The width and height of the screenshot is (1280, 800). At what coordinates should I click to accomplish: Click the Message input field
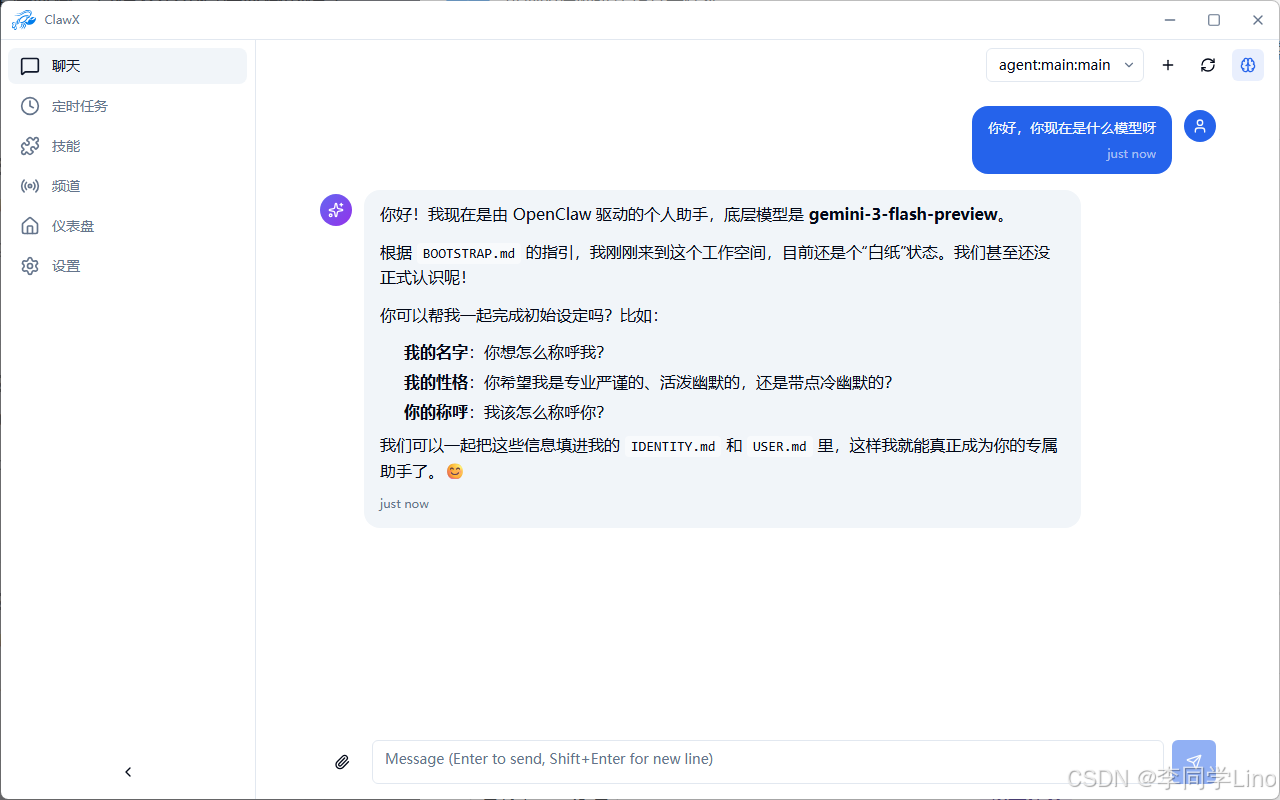tap(766, 761)
